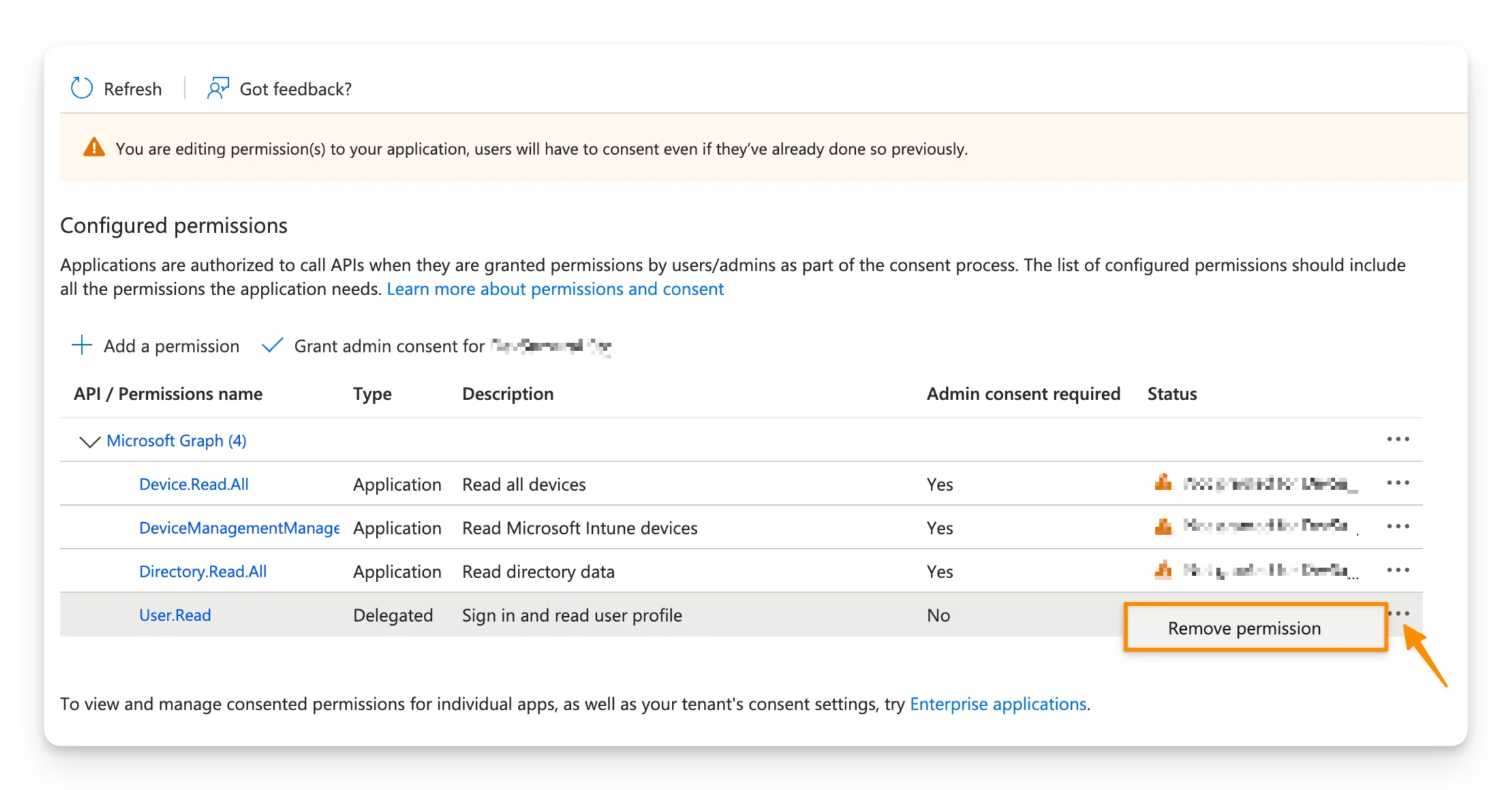This screenshot has height=790, width=1512.
Task: Click the plus icon for Add a permission
Action: (x=82, y=345)
